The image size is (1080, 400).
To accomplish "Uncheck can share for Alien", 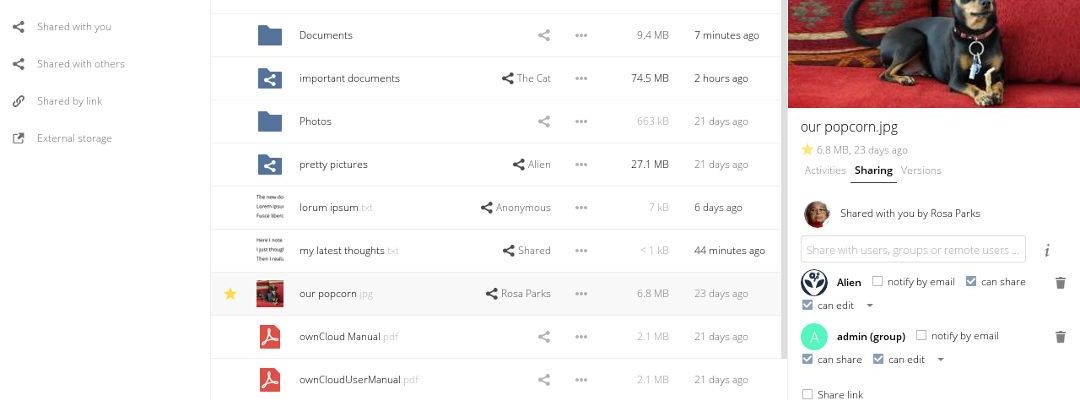I will point(971,282).
